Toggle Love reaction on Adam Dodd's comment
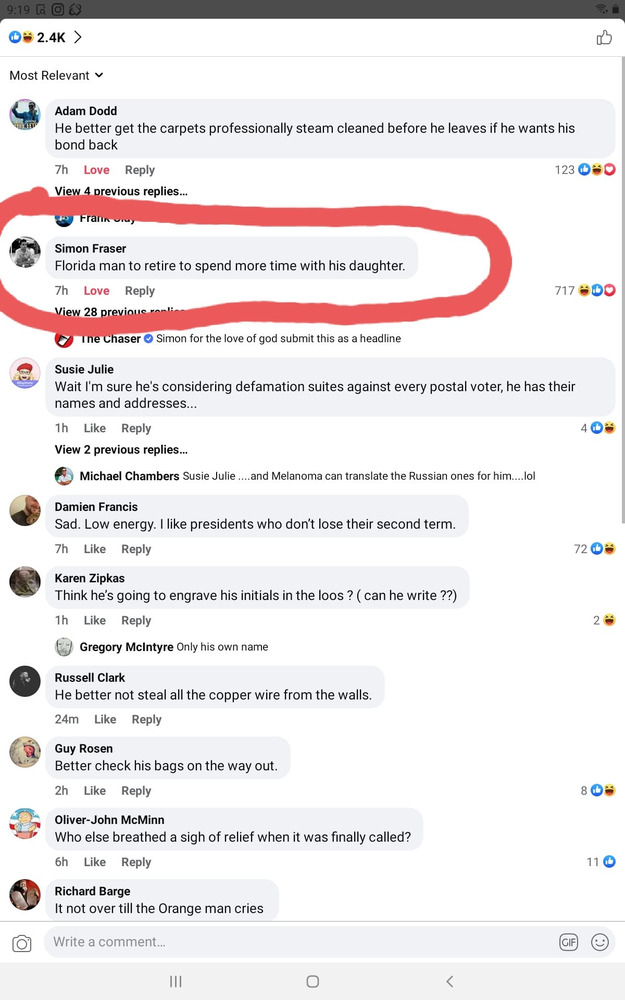 (97, 170)
